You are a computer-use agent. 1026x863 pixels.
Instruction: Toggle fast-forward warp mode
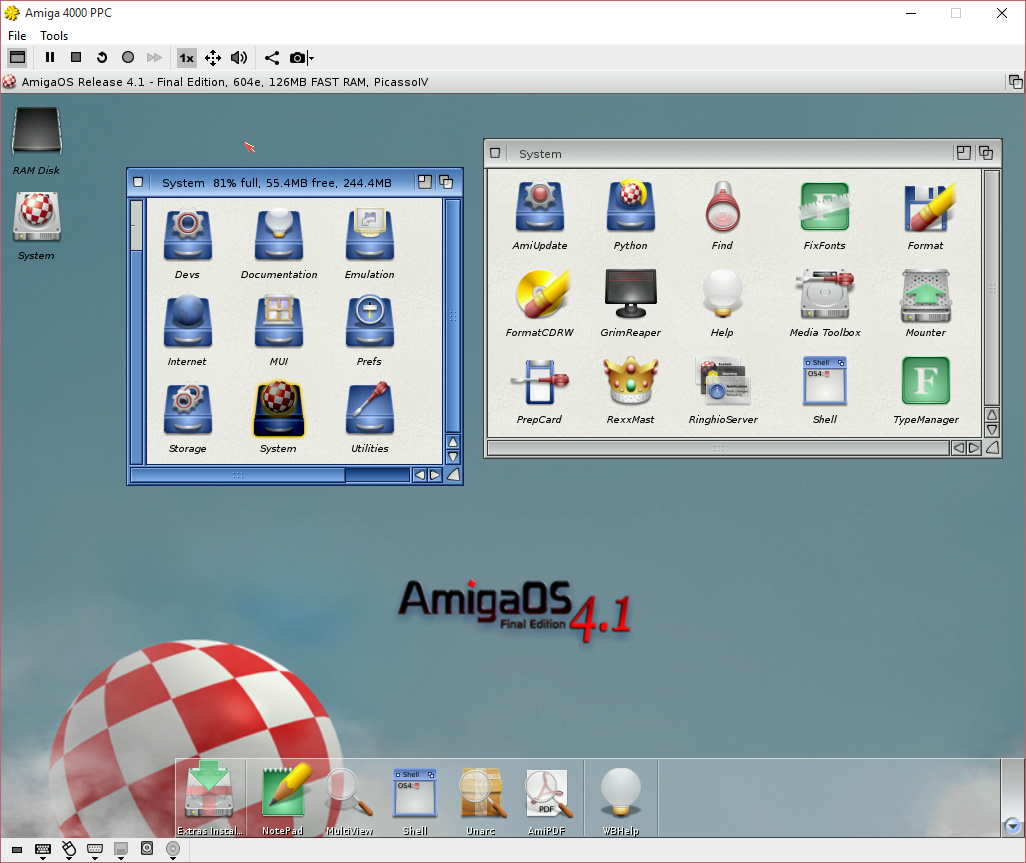point(154,58)
